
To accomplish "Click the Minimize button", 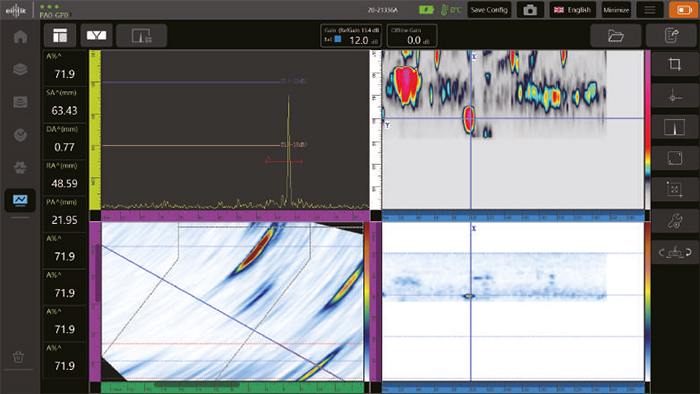I will tap(616, 10).
